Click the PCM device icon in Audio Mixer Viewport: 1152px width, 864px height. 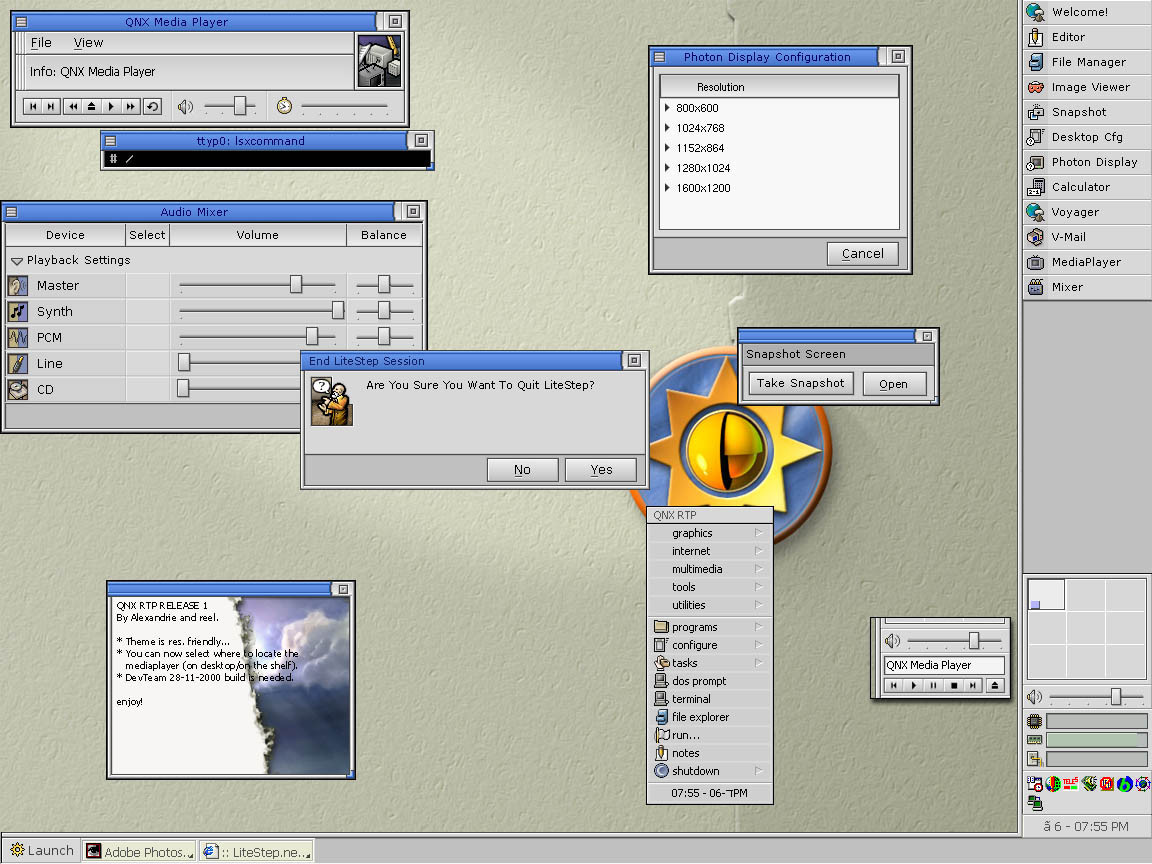click(x=18, y=337)
